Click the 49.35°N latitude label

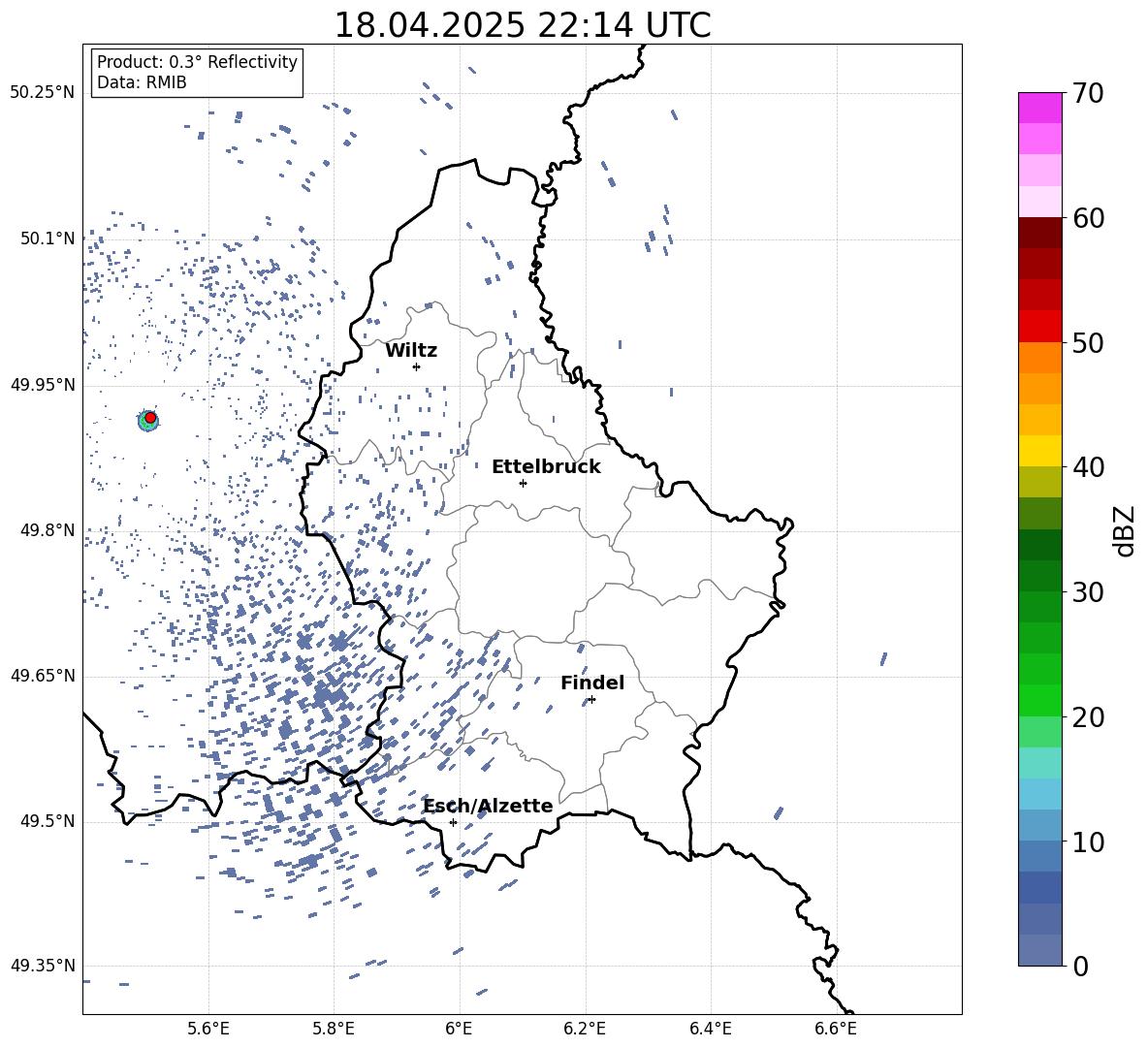pos(42,966)
